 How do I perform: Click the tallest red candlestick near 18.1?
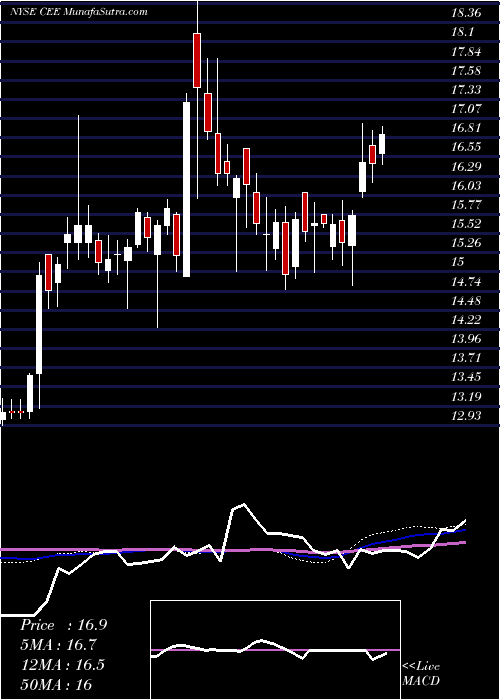[197, 60]
